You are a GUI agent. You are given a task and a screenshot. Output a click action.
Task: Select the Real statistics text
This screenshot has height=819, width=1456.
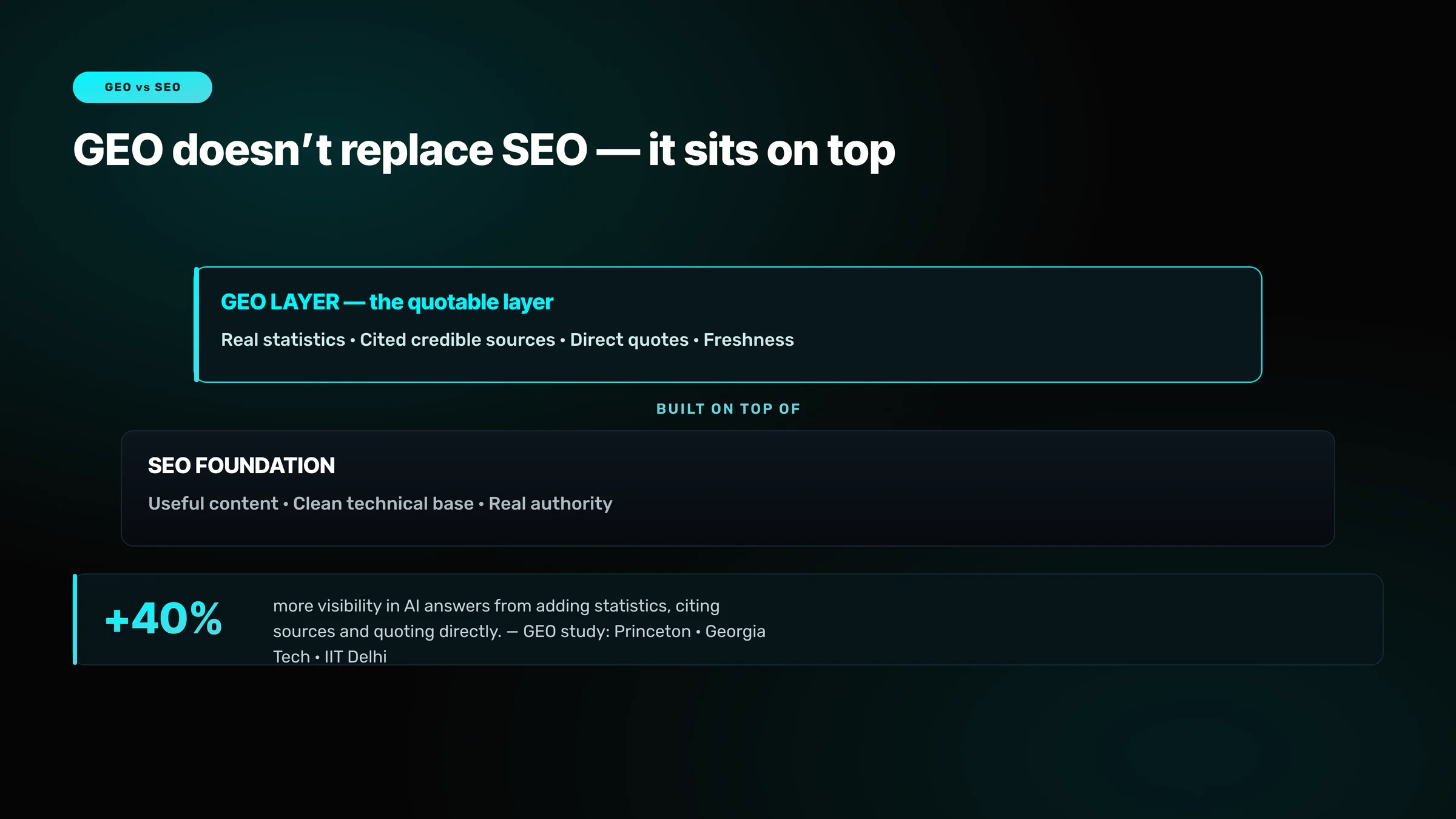(283, 340)
